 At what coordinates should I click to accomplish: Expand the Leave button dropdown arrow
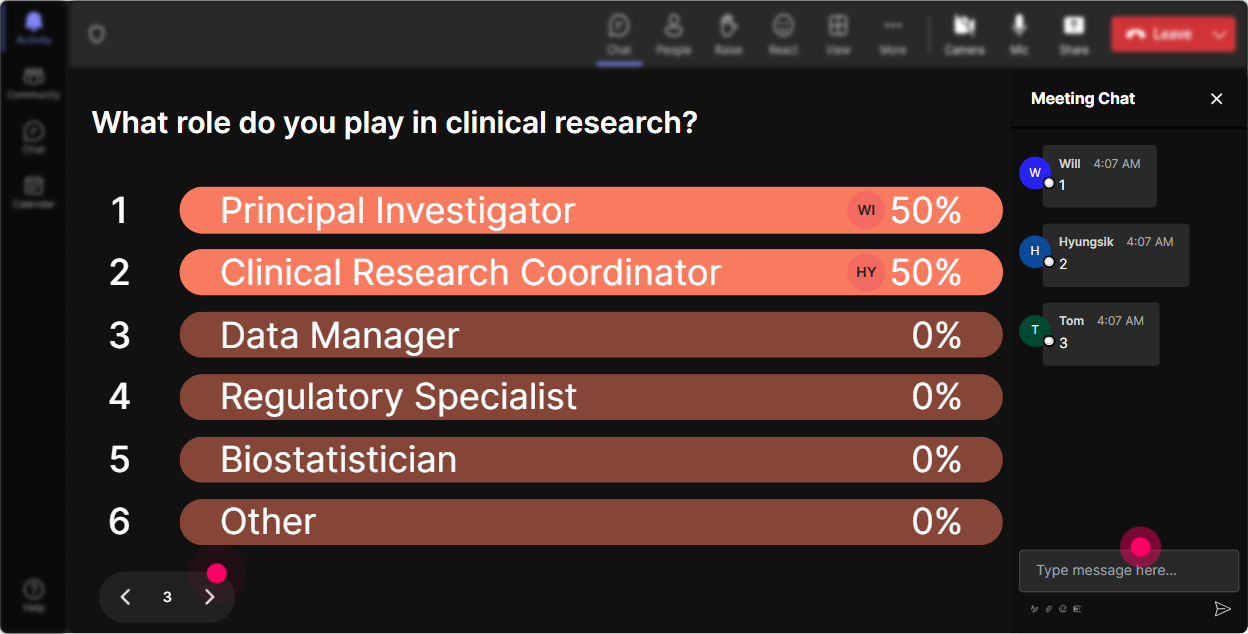coord(1219,34)
